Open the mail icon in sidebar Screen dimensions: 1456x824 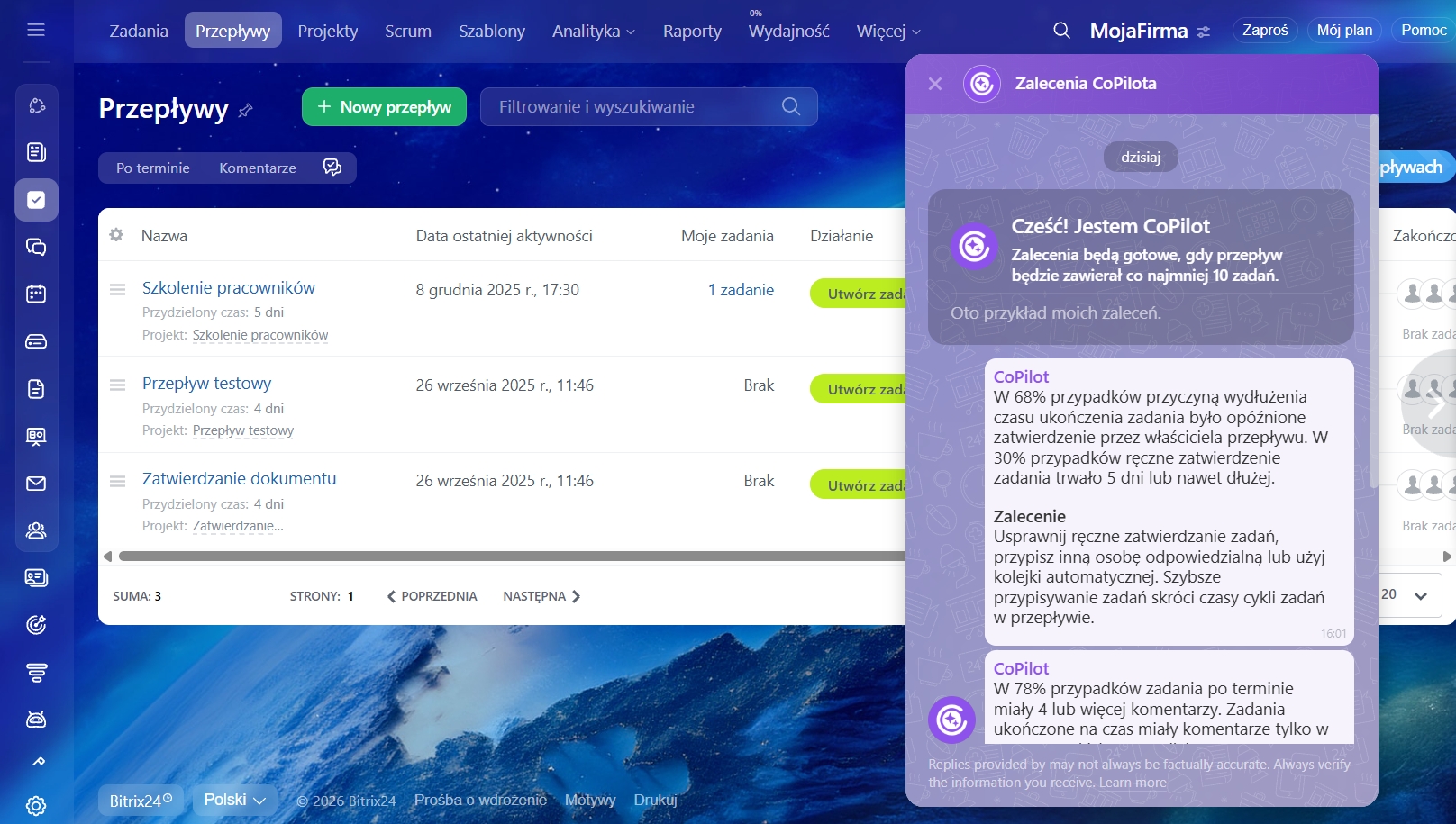coord(36,484)
